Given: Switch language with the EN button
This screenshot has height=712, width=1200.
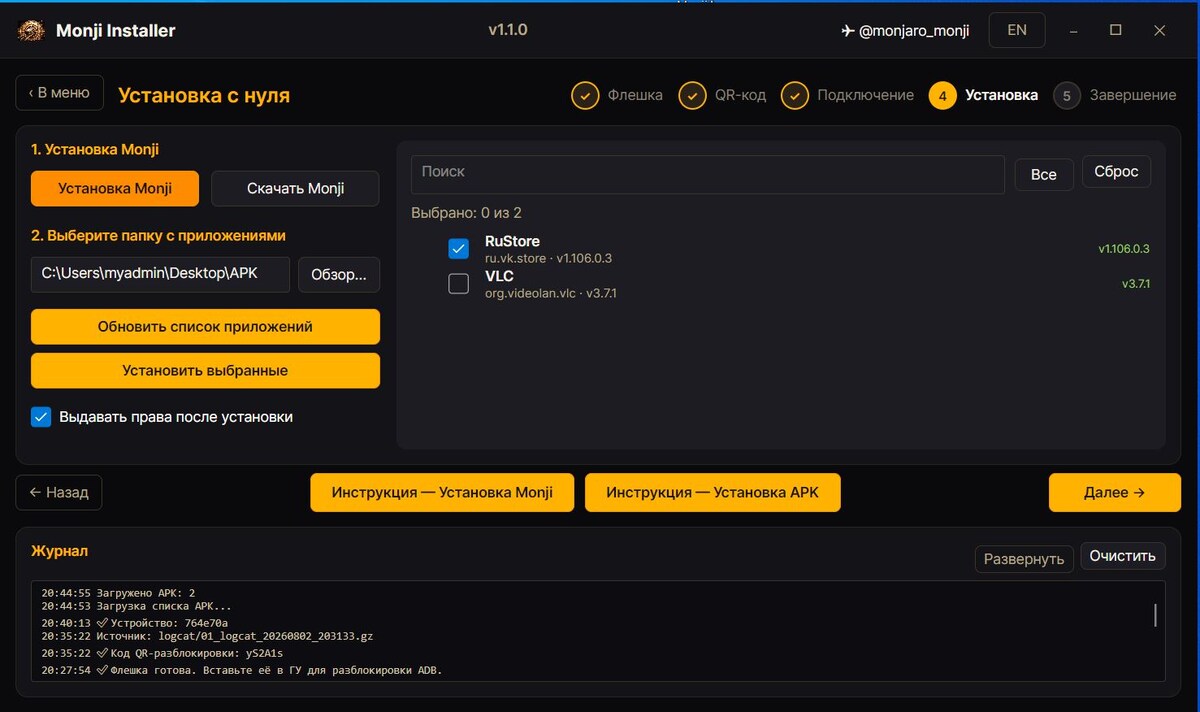Looking at the screenshot, I should (x=1017, y=30).
